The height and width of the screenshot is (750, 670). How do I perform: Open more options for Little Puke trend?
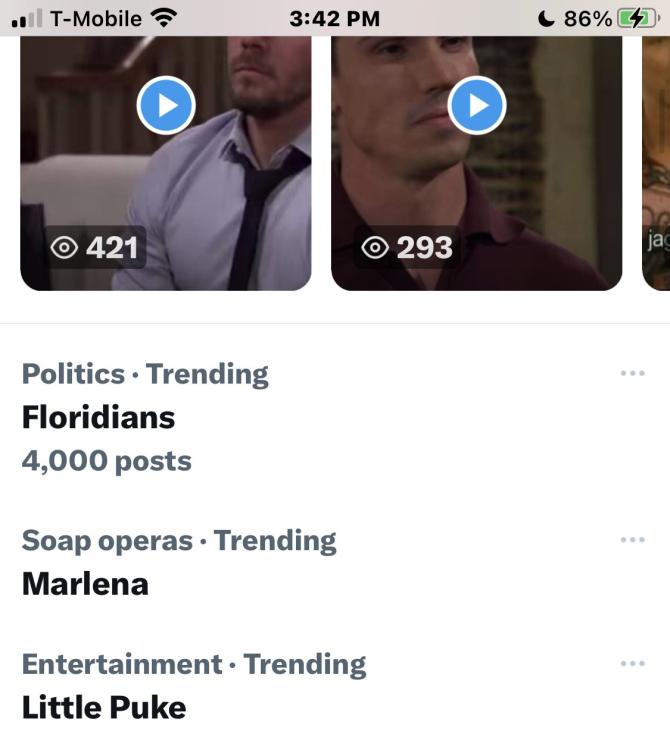[632, 664]
